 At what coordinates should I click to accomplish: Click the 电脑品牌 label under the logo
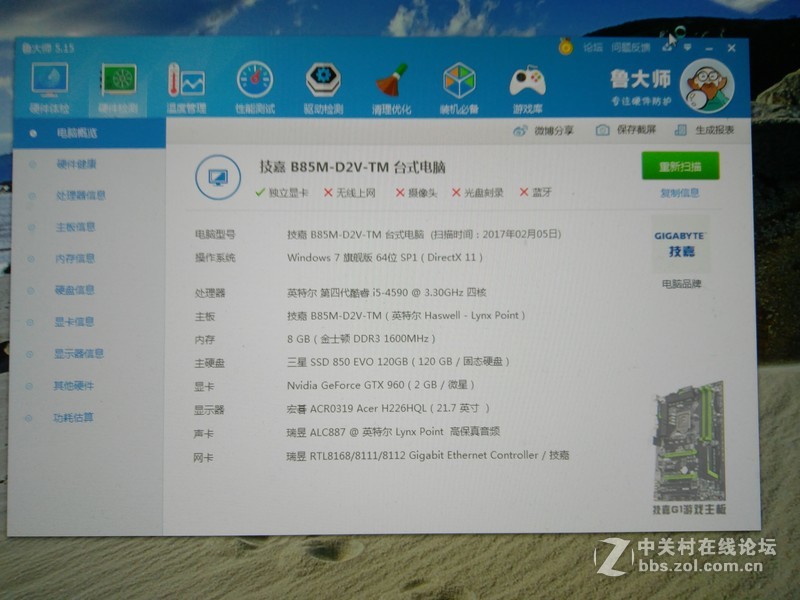[682, 284]
